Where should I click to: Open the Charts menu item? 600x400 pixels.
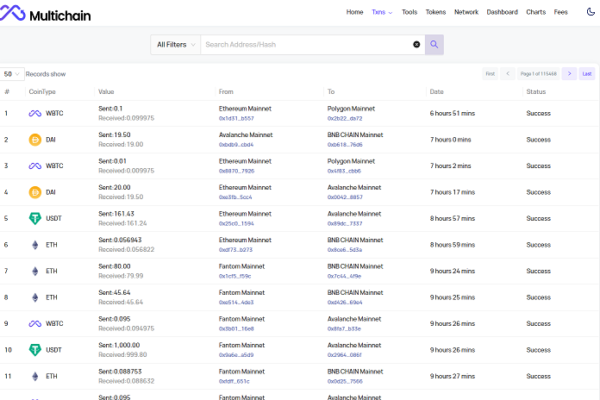[536, 12]
